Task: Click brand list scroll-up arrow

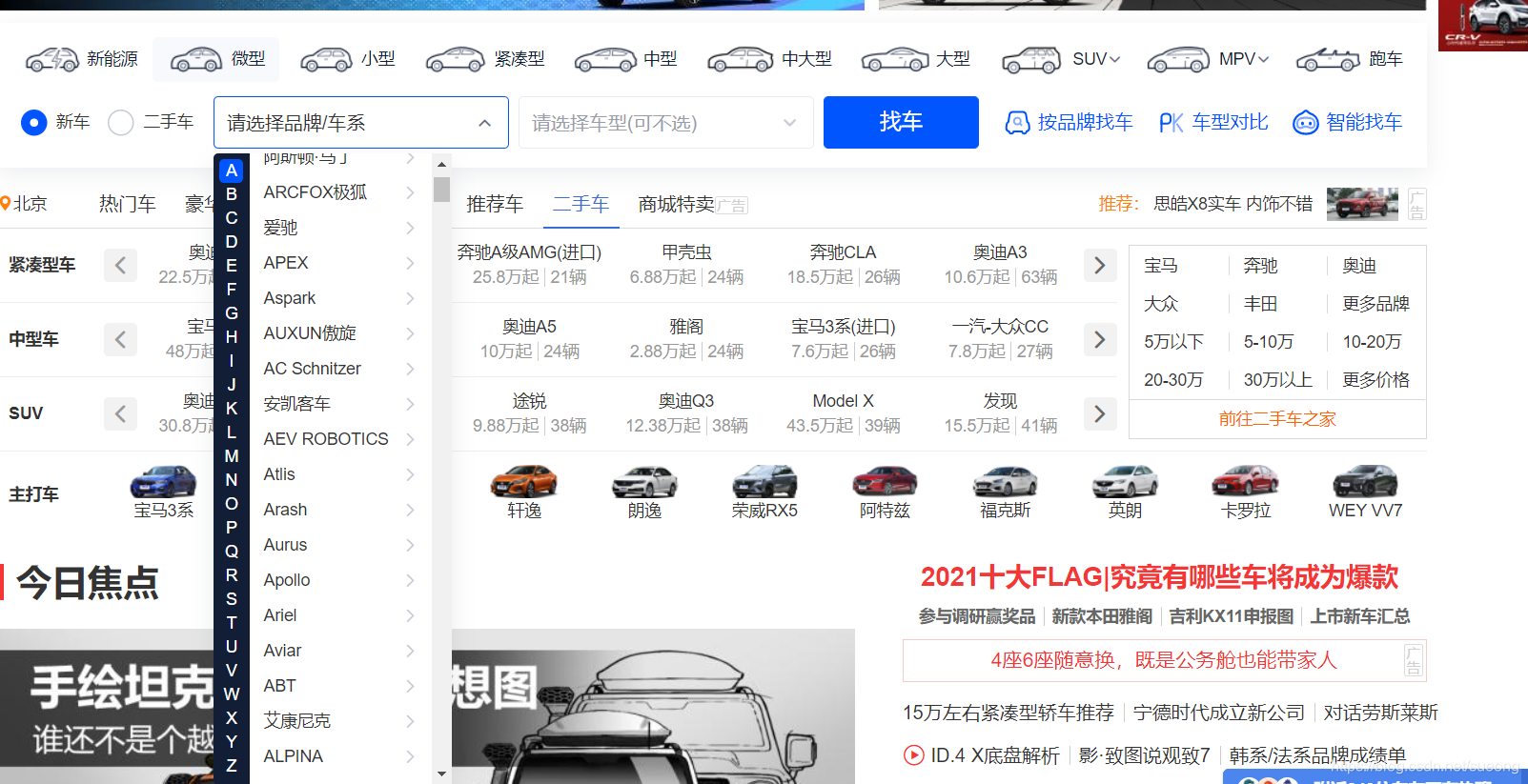Action: [441, 165]
